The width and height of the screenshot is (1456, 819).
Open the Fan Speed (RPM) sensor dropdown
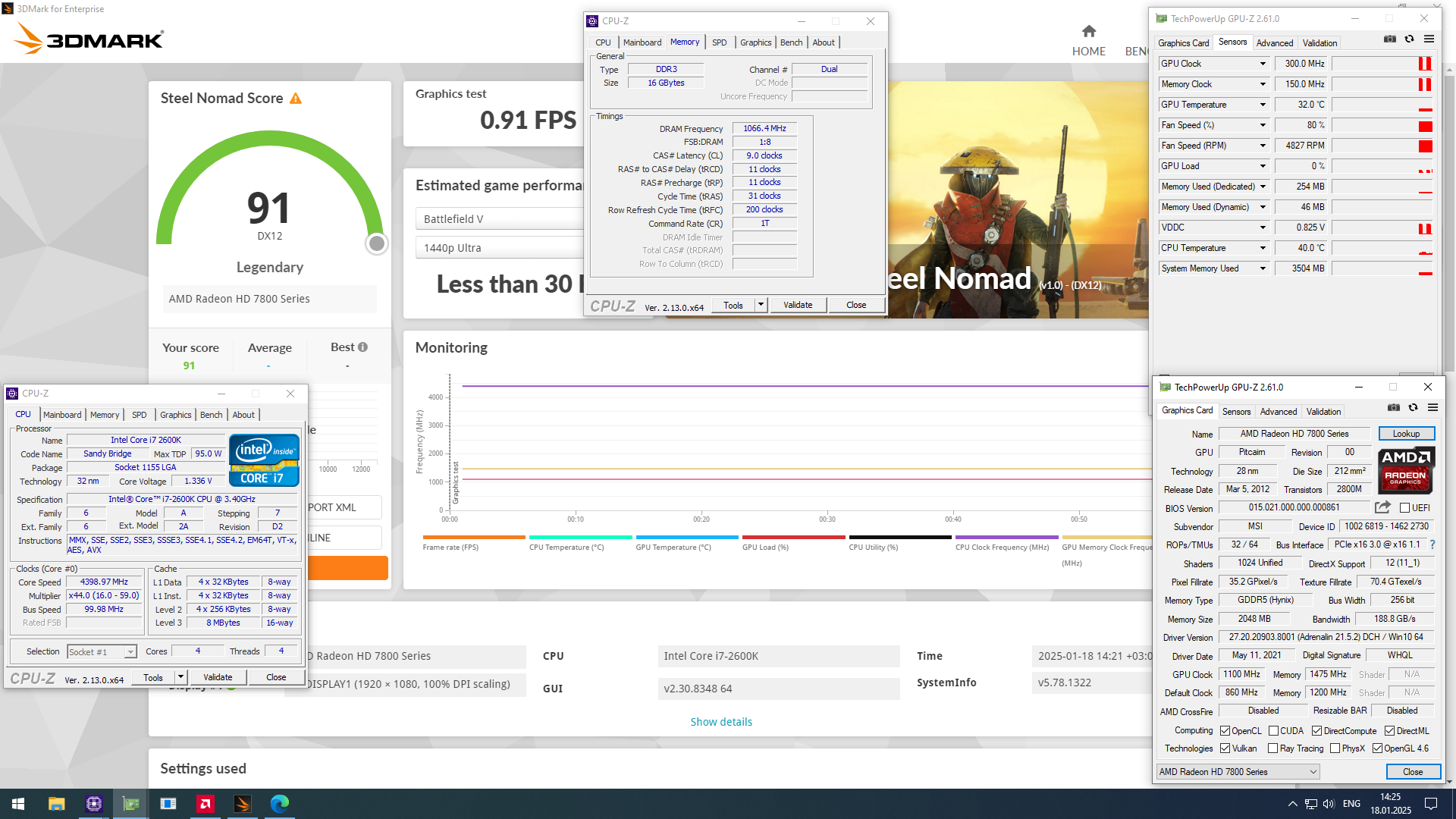(1263, 146)
